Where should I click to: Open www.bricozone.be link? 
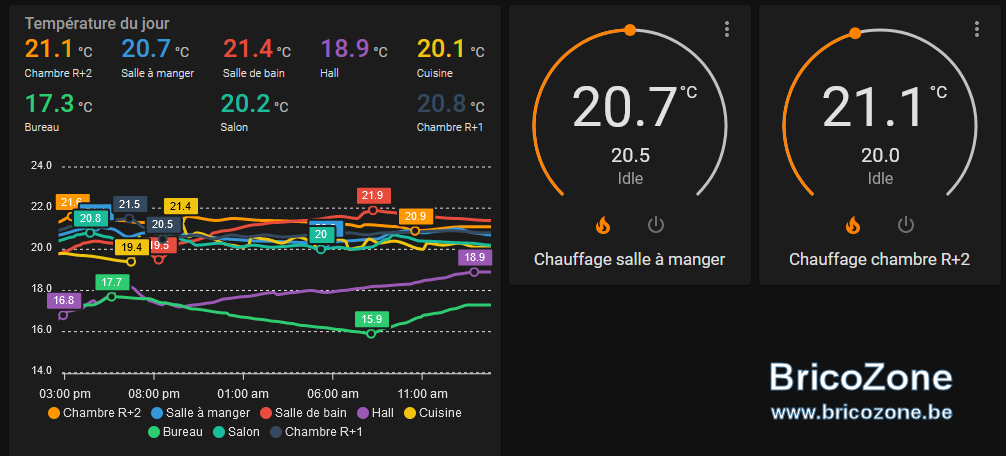861,412
